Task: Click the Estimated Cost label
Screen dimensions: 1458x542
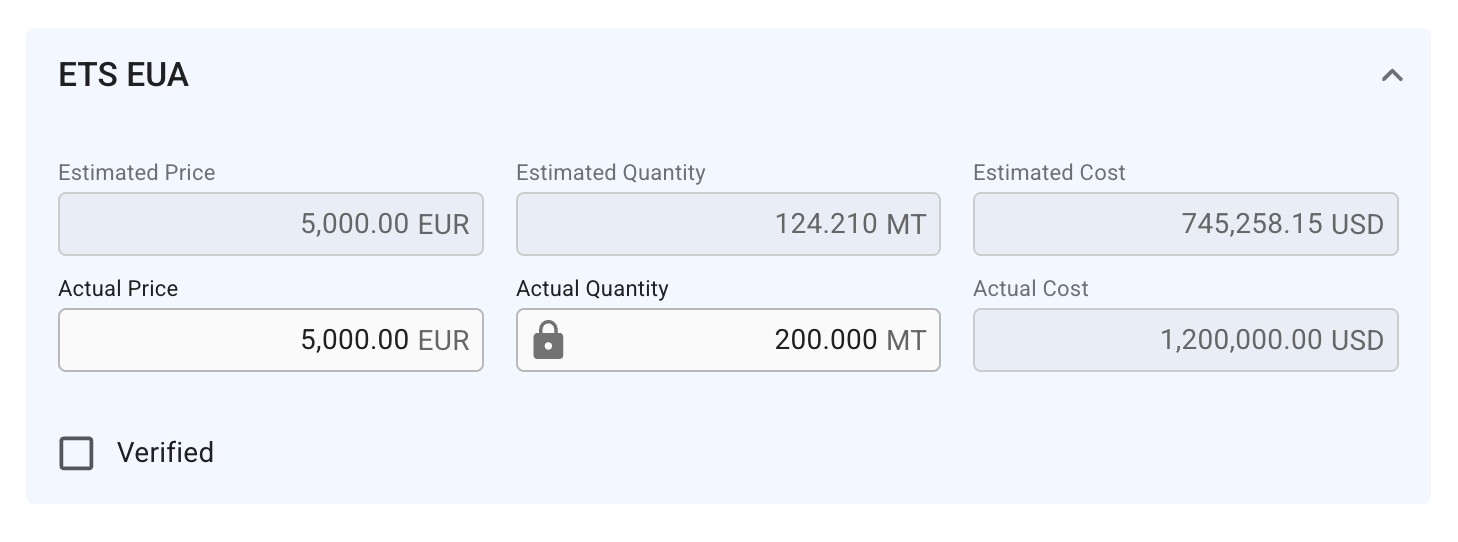Action: pos(1049,173)
